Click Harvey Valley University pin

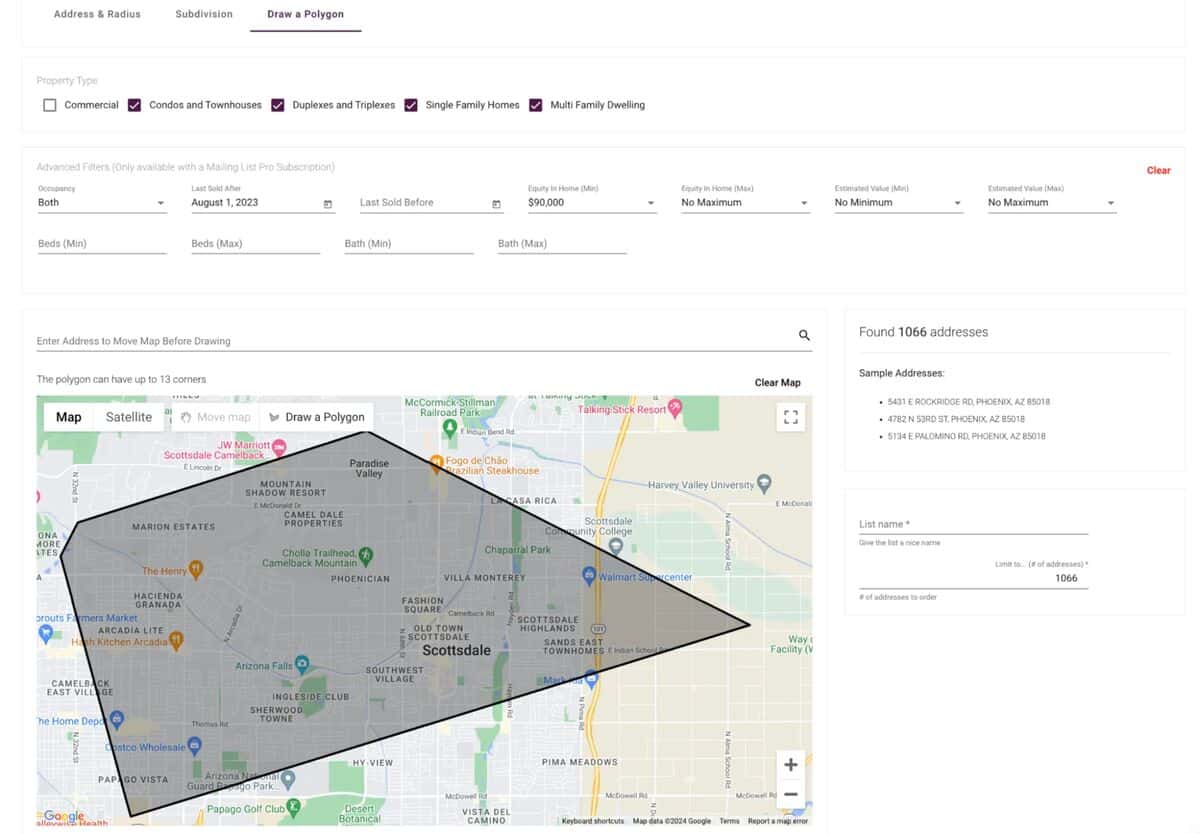click(x=765, y=484)
